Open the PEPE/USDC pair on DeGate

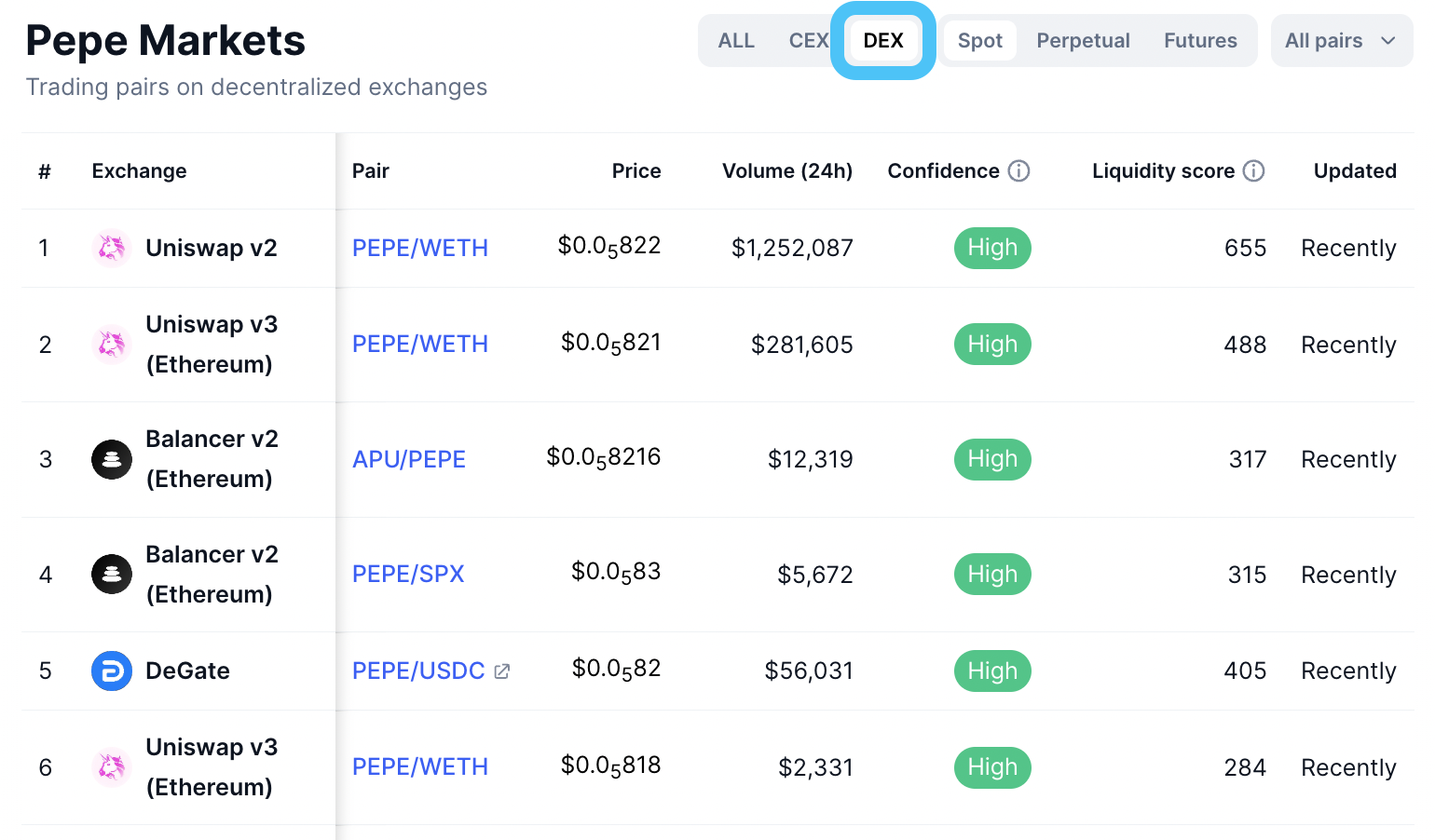pyautogui.click(x=417, y=671)
